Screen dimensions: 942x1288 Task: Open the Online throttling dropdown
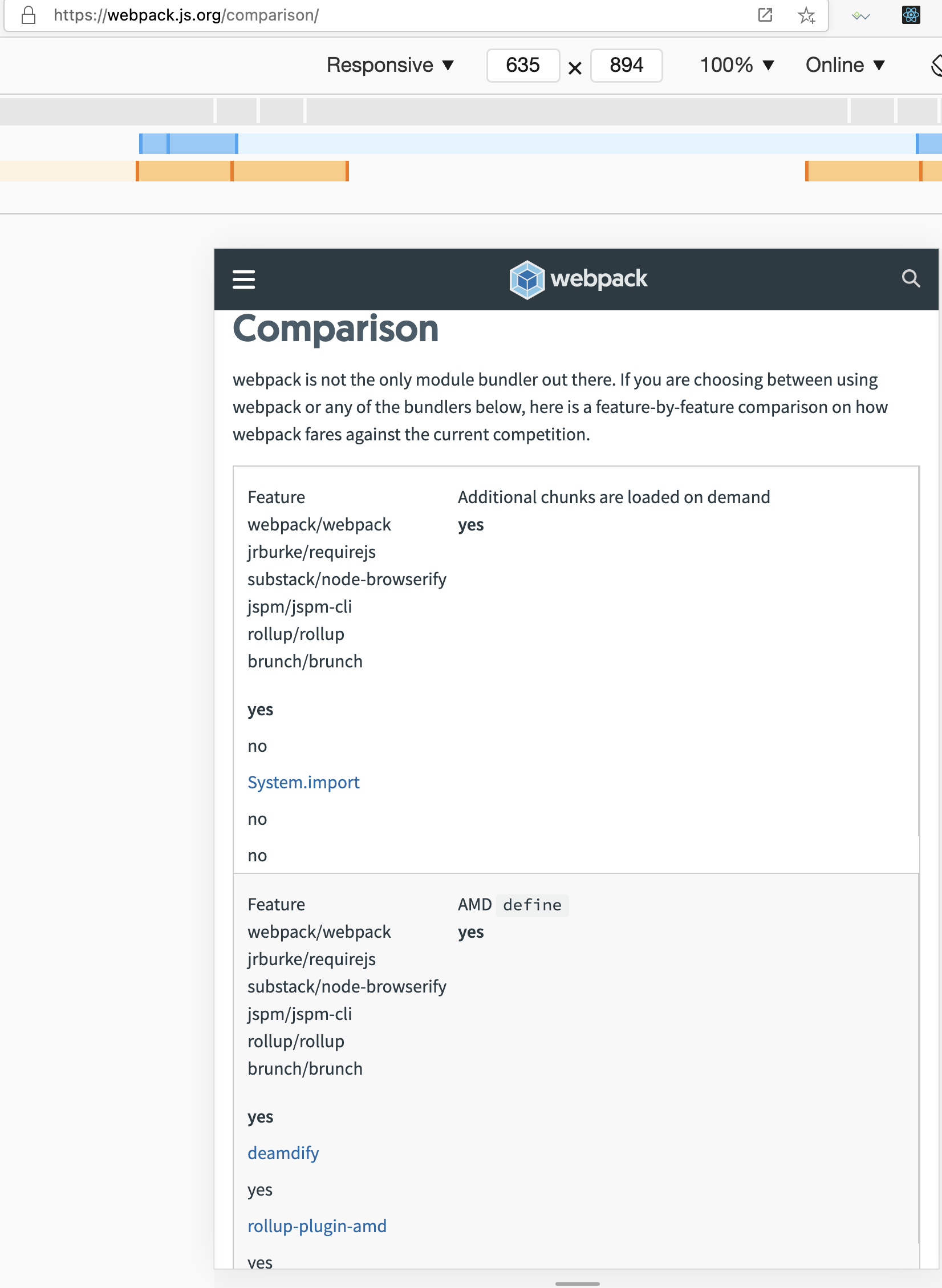click(x=844, y=65)
